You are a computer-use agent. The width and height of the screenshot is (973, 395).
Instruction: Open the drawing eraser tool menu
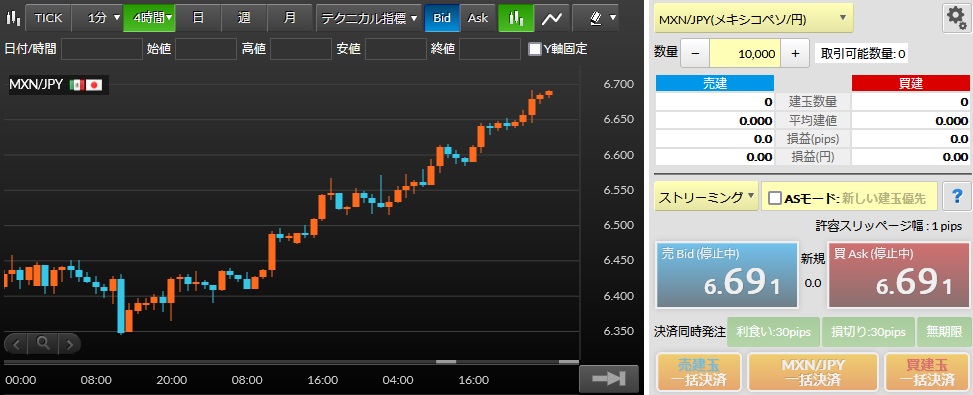click(596, 18)
